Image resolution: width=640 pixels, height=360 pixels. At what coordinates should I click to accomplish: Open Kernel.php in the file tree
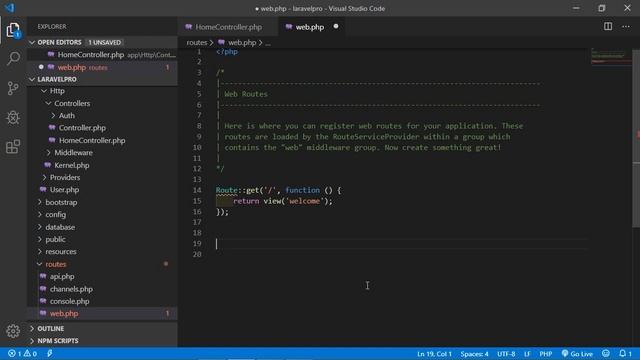[x=72, y=165]
